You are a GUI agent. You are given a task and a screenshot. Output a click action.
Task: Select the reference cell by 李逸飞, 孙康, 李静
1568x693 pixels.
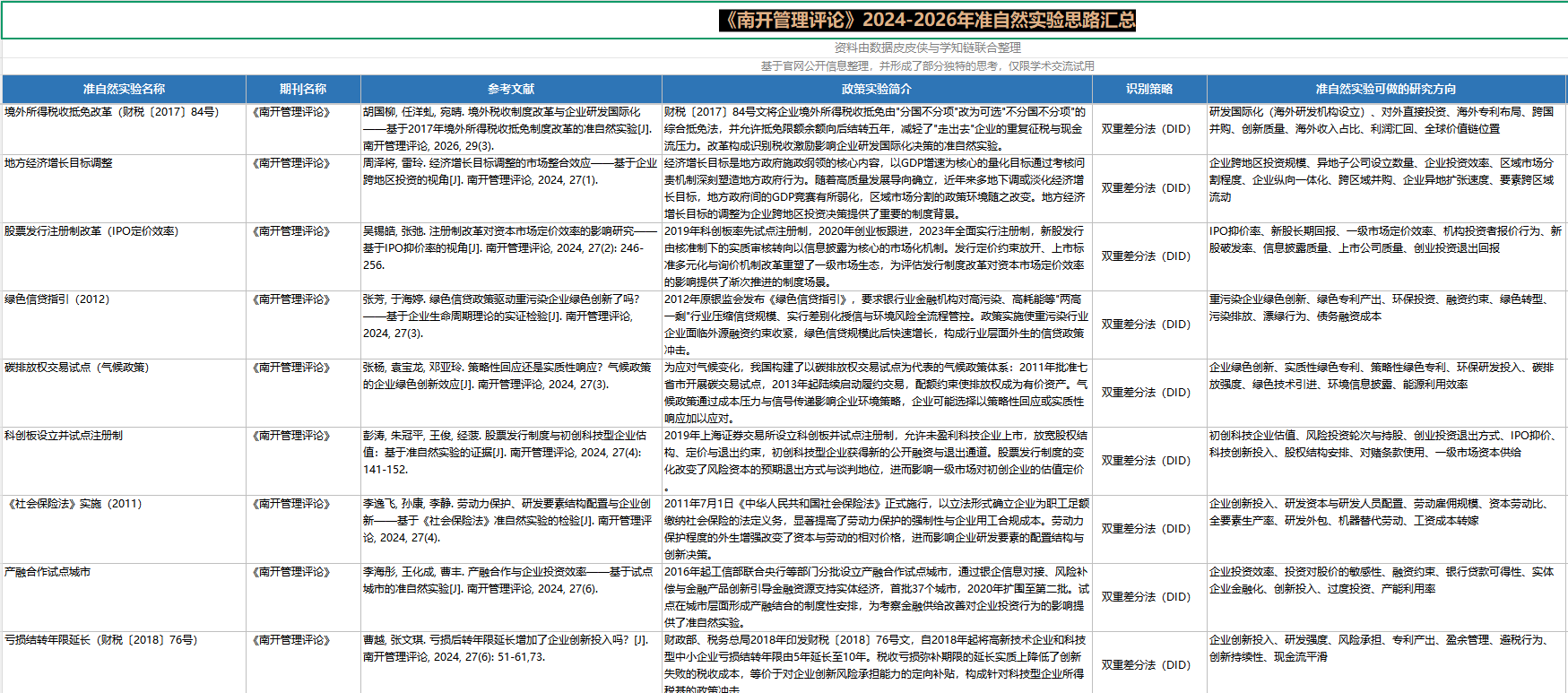[x=511, y=529]
